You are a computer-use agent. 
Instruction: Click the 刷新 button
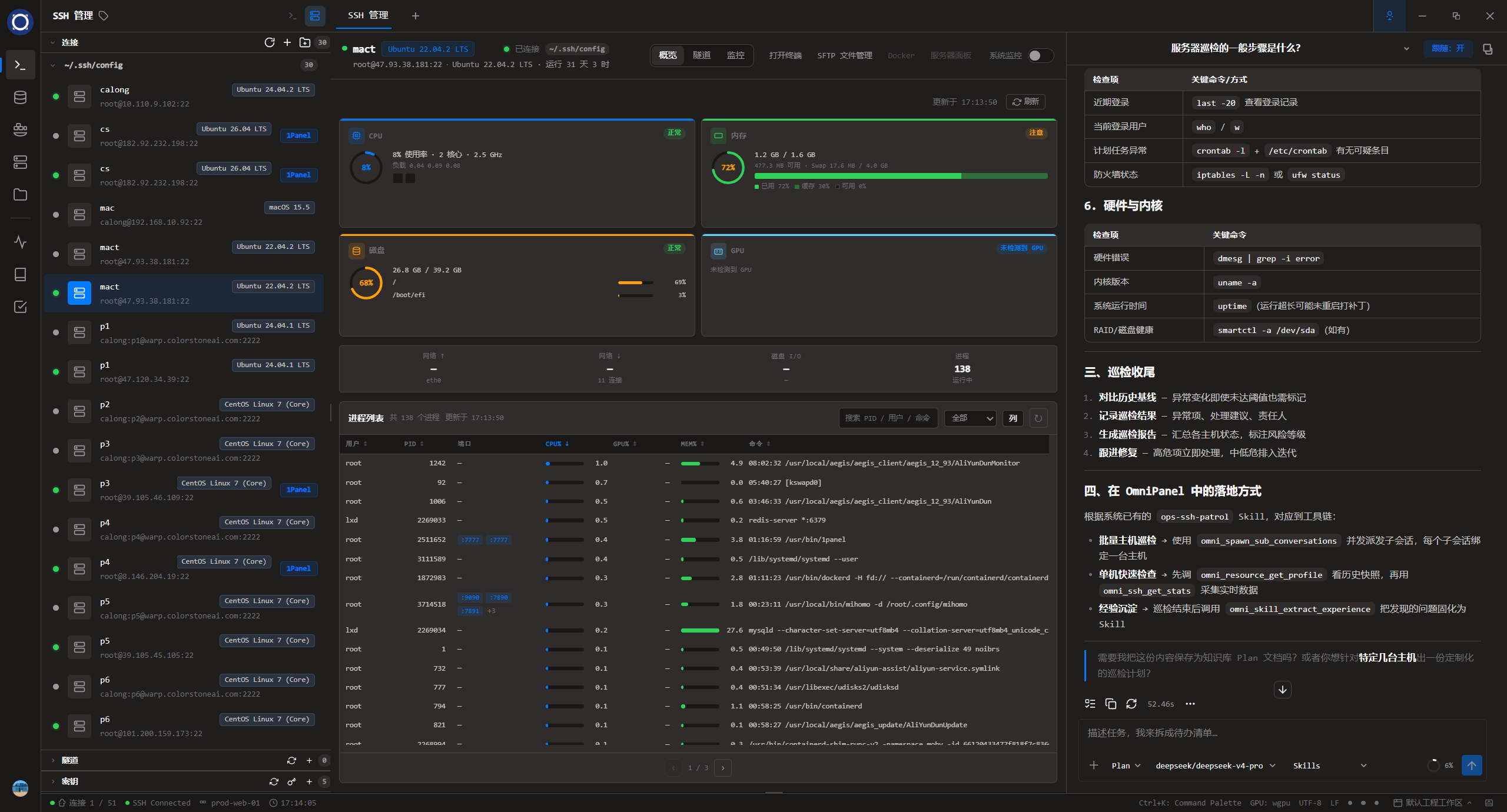[1025, 102]
